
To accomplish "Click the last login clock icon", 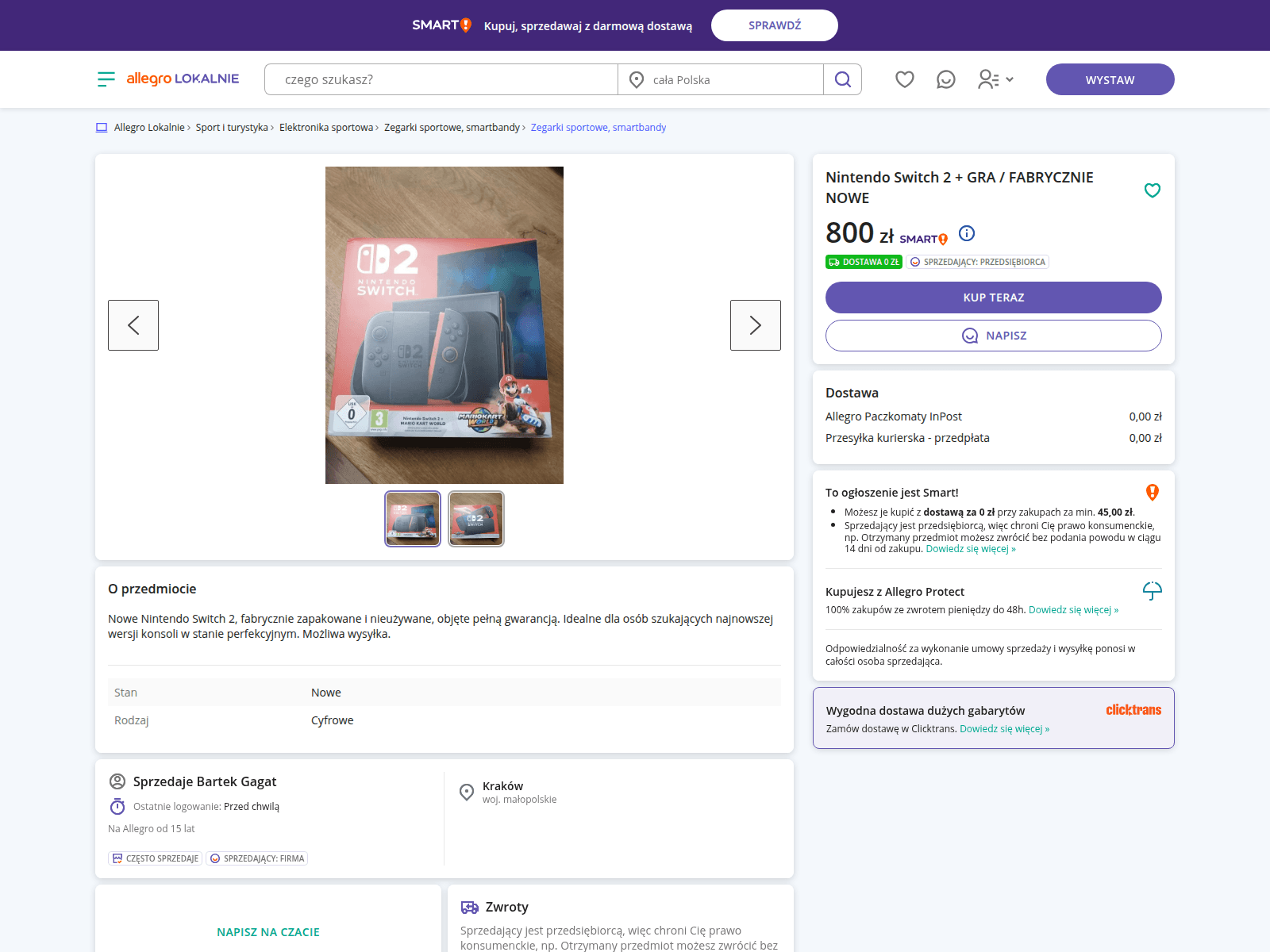I will (117, 807).
